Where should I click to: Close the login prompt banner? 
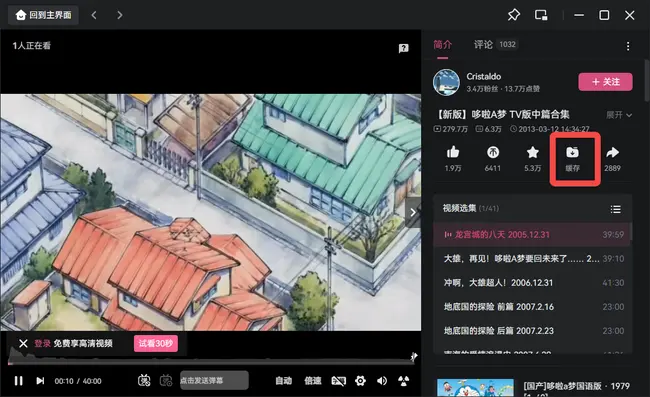(x=23, y=343)
